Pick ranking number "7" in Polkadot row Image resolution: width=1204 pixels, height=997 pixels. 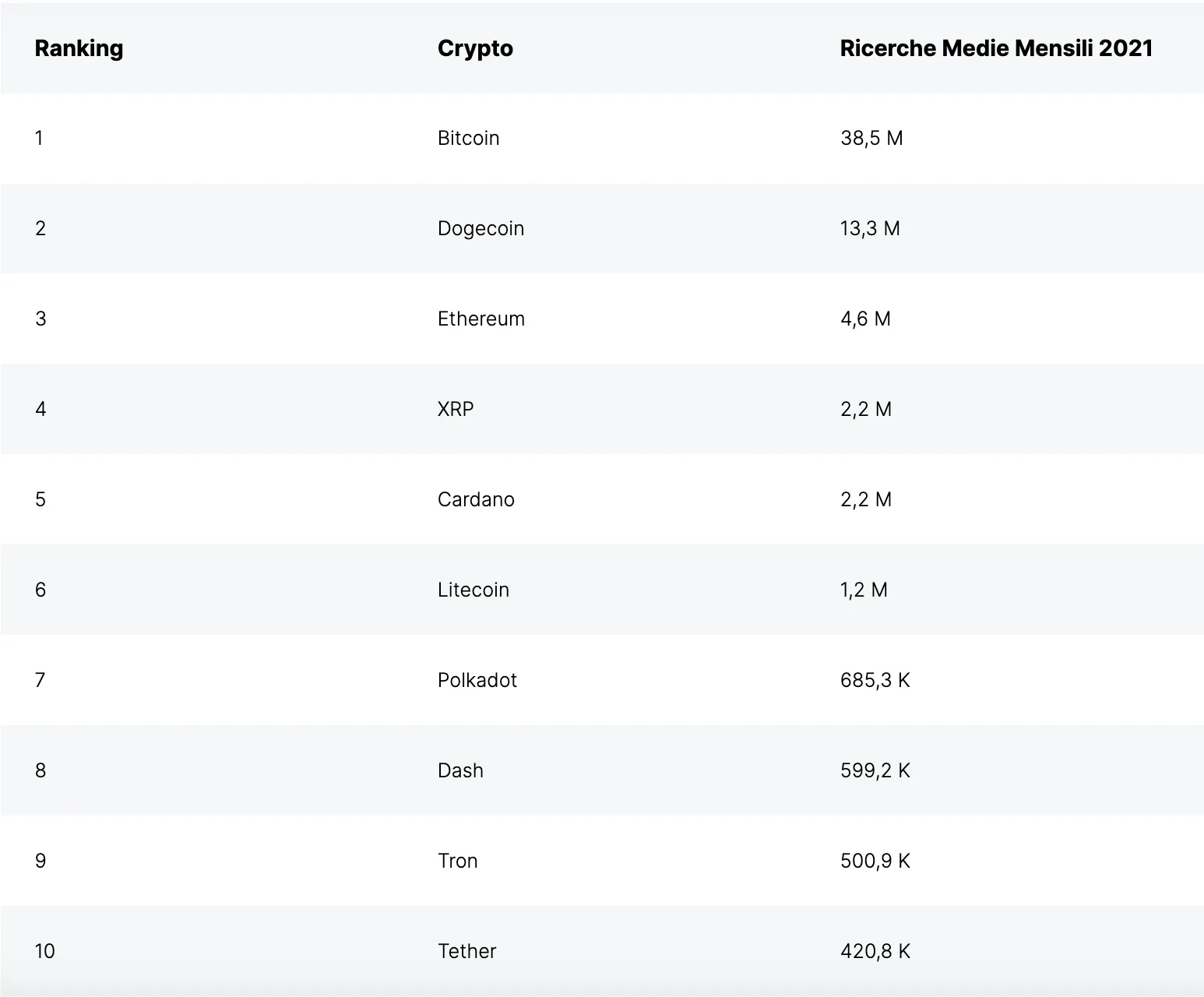40,680
